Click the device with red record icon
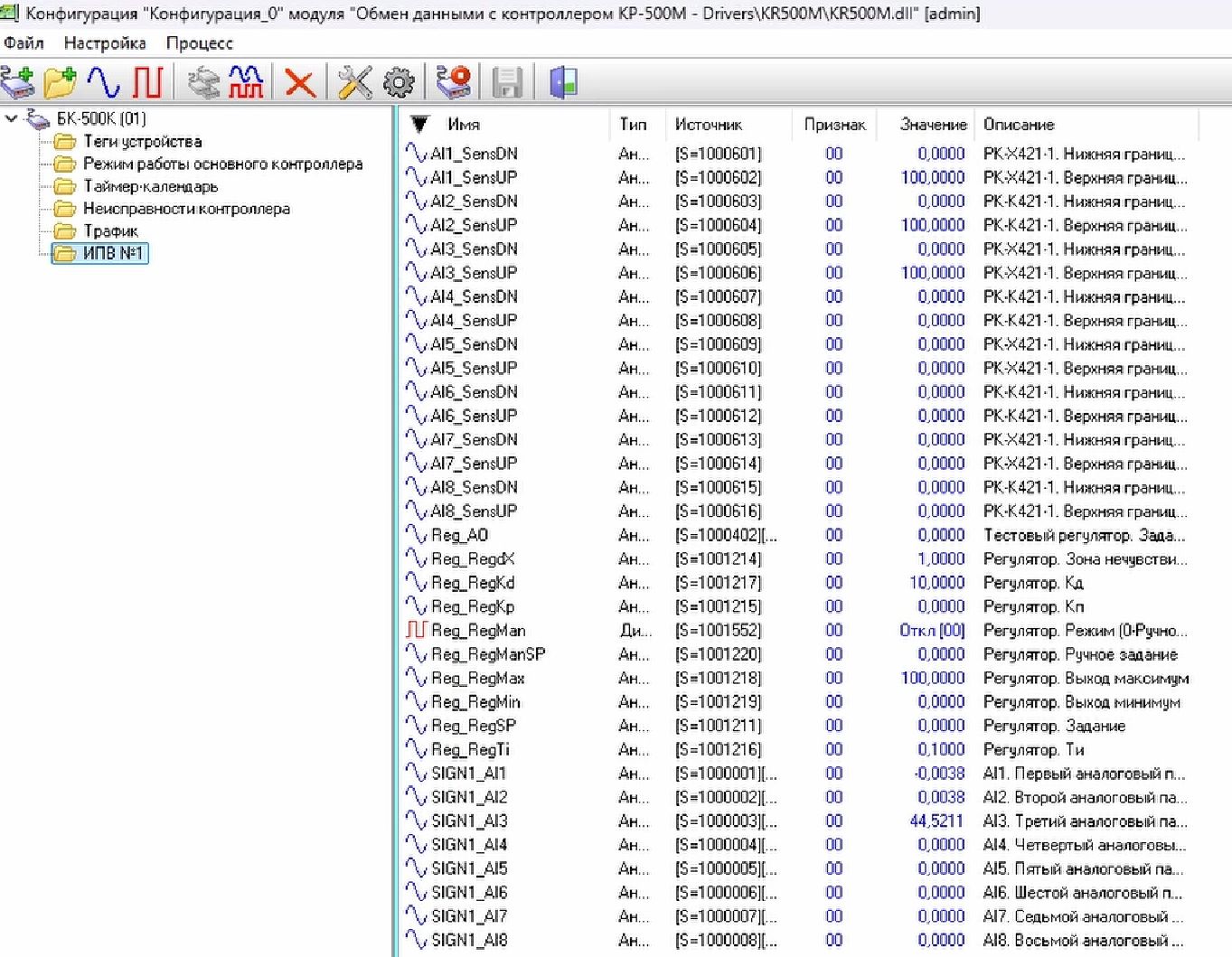This screenshot has height=957, width=1232. tap(453, 82)
